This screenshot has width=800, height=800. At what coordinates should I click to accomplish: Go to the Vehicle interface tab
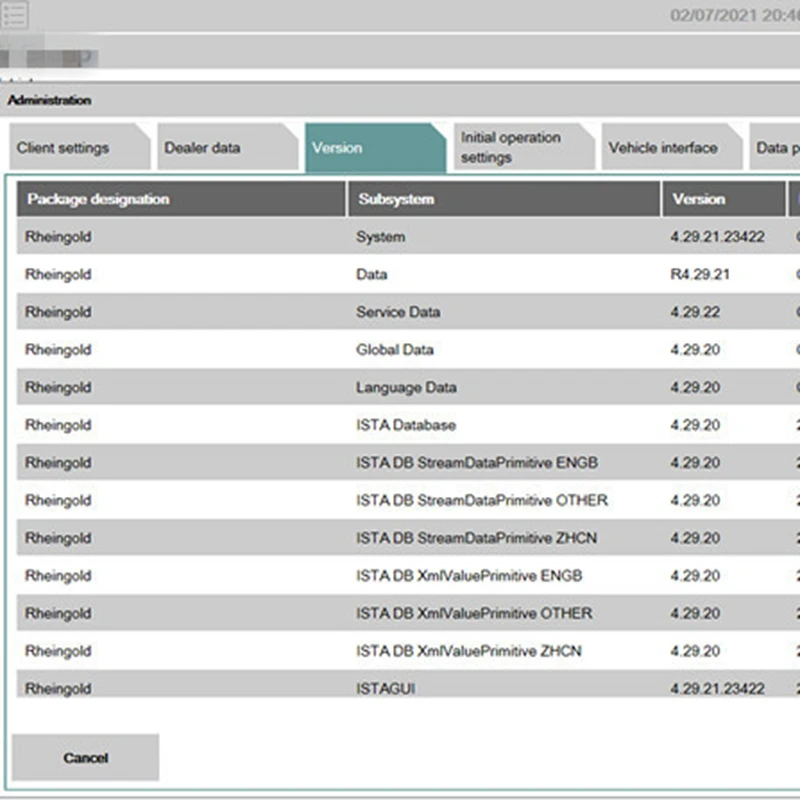point(672,147)
